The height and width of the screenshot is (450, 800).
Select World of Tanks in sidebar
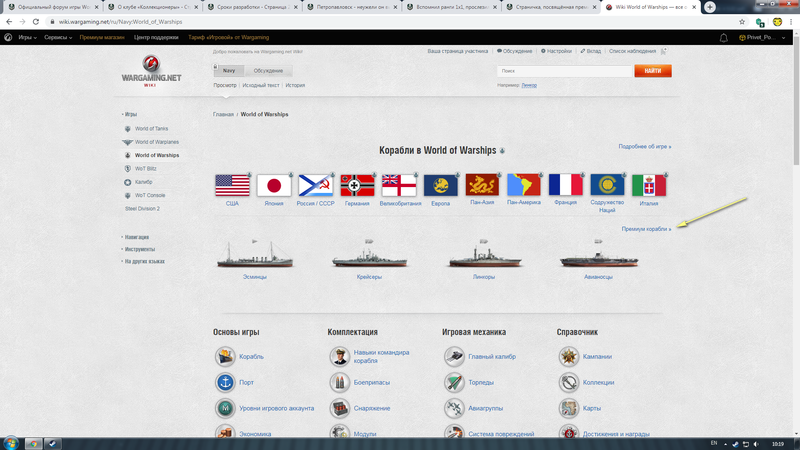coord(151,129)
